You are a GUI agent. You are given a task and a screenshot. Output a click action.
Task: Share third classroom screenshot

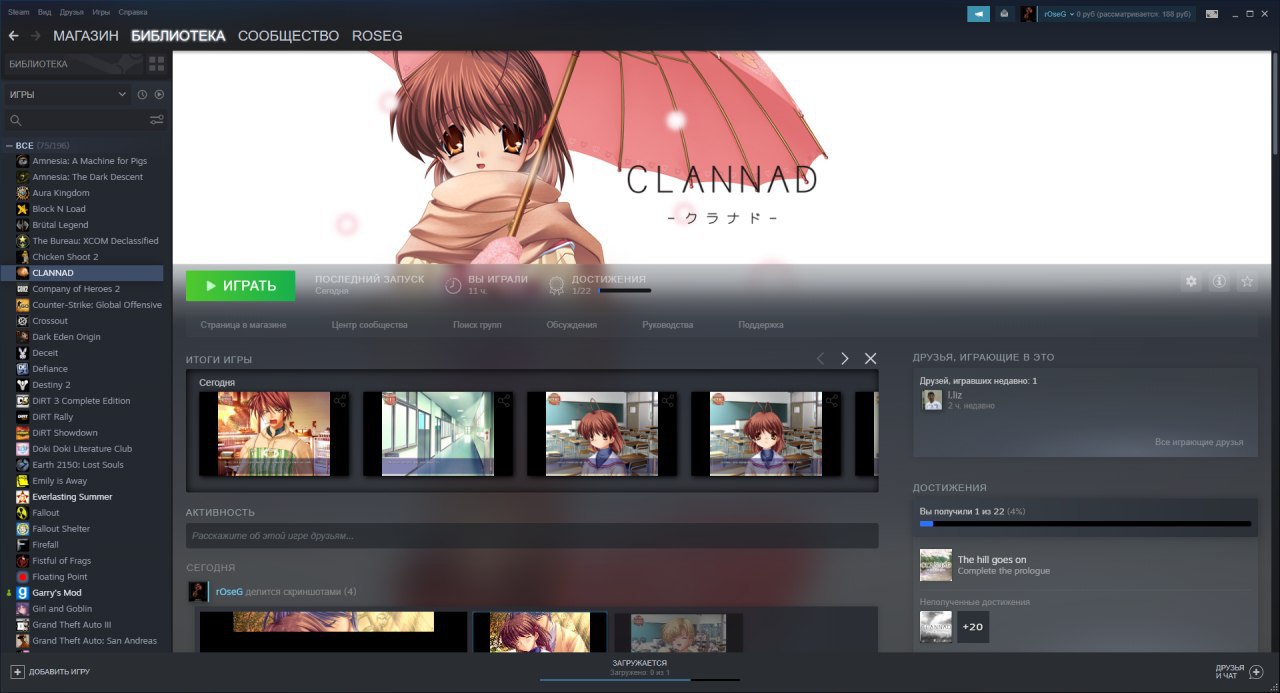coord(668,401)
